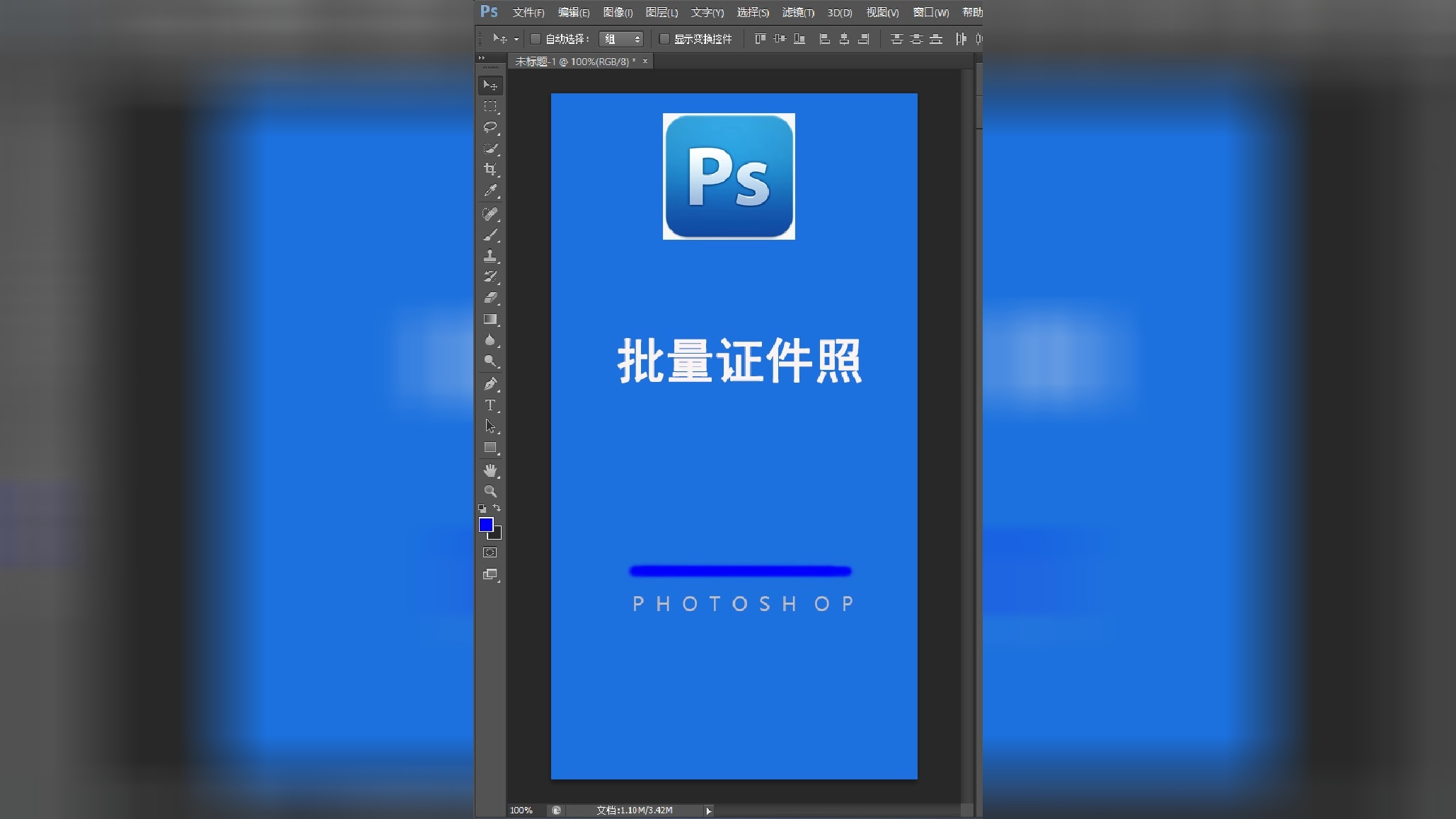The width and height of the screenshot is (1456, 819).
Task: Select the Pen tool
Action: pos(490,384)
